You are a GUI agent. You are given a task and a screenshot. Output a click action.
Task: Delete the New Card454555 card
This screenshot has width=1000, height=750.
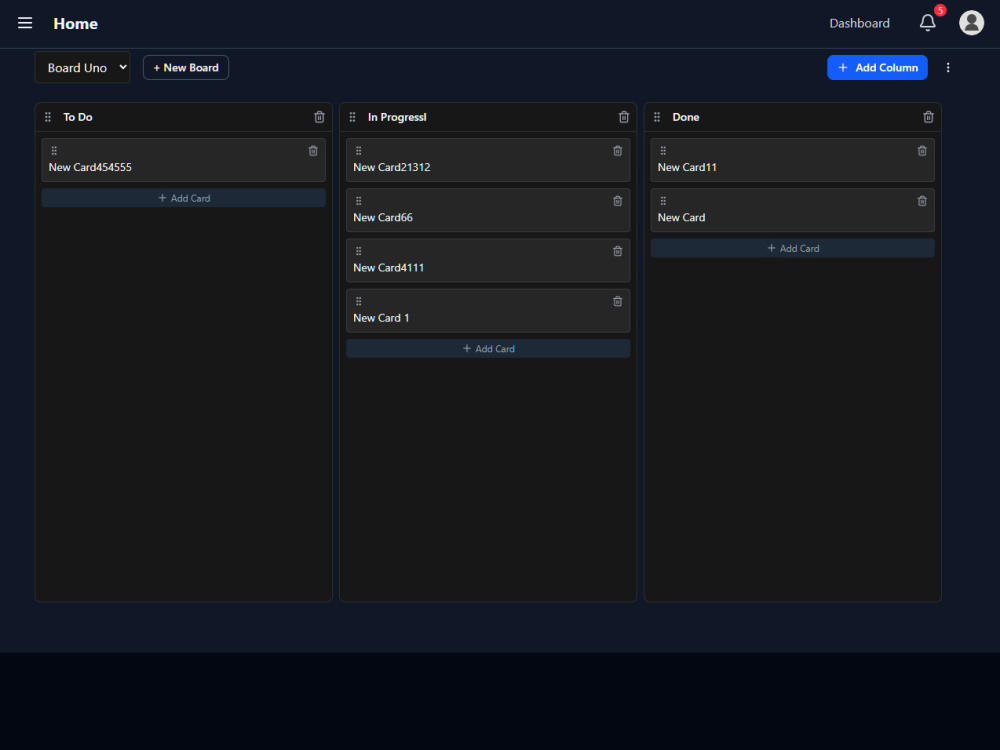(x=313, y=151)
